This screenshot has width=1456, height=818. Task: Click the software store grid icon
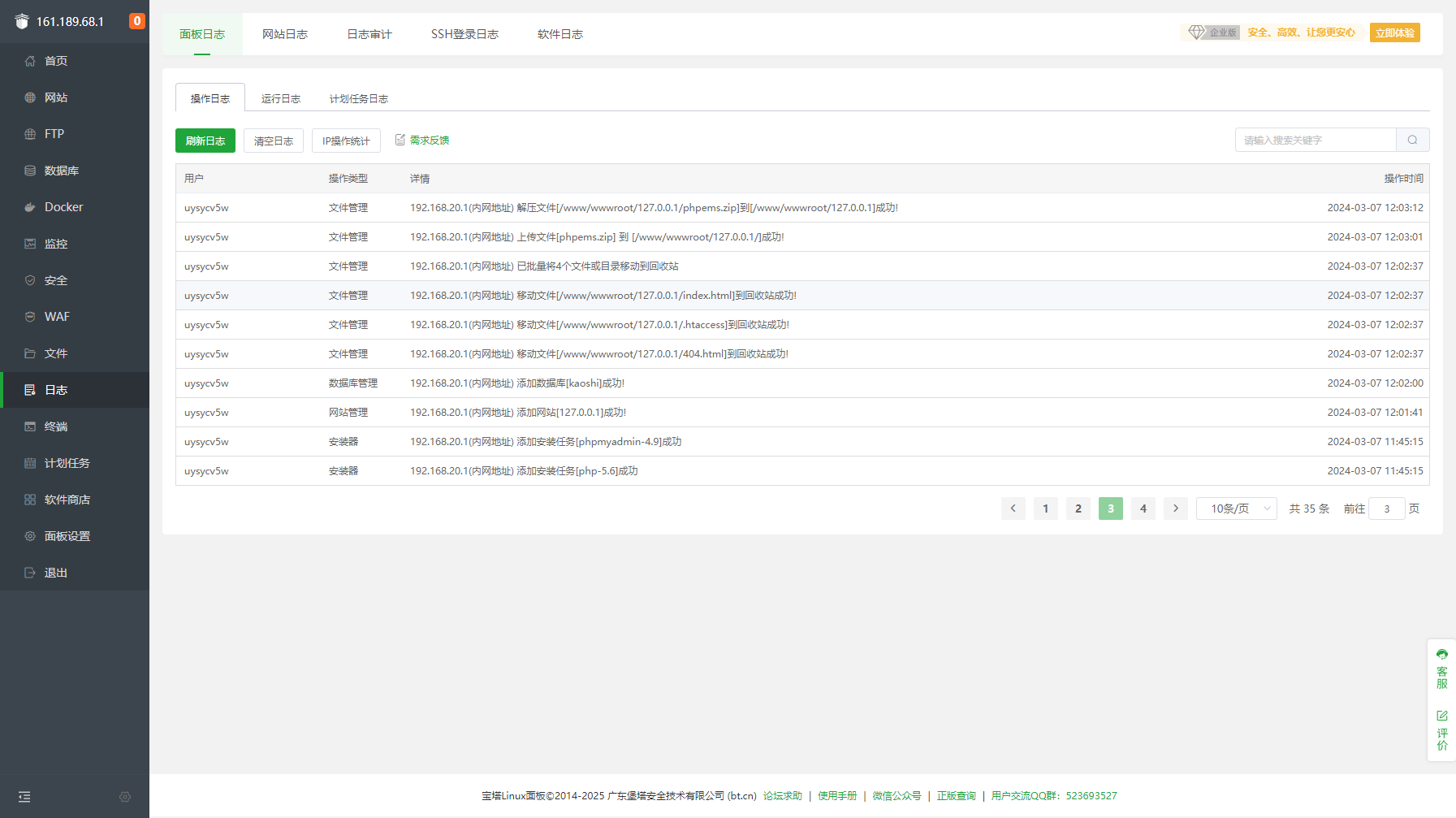(30, 500)
